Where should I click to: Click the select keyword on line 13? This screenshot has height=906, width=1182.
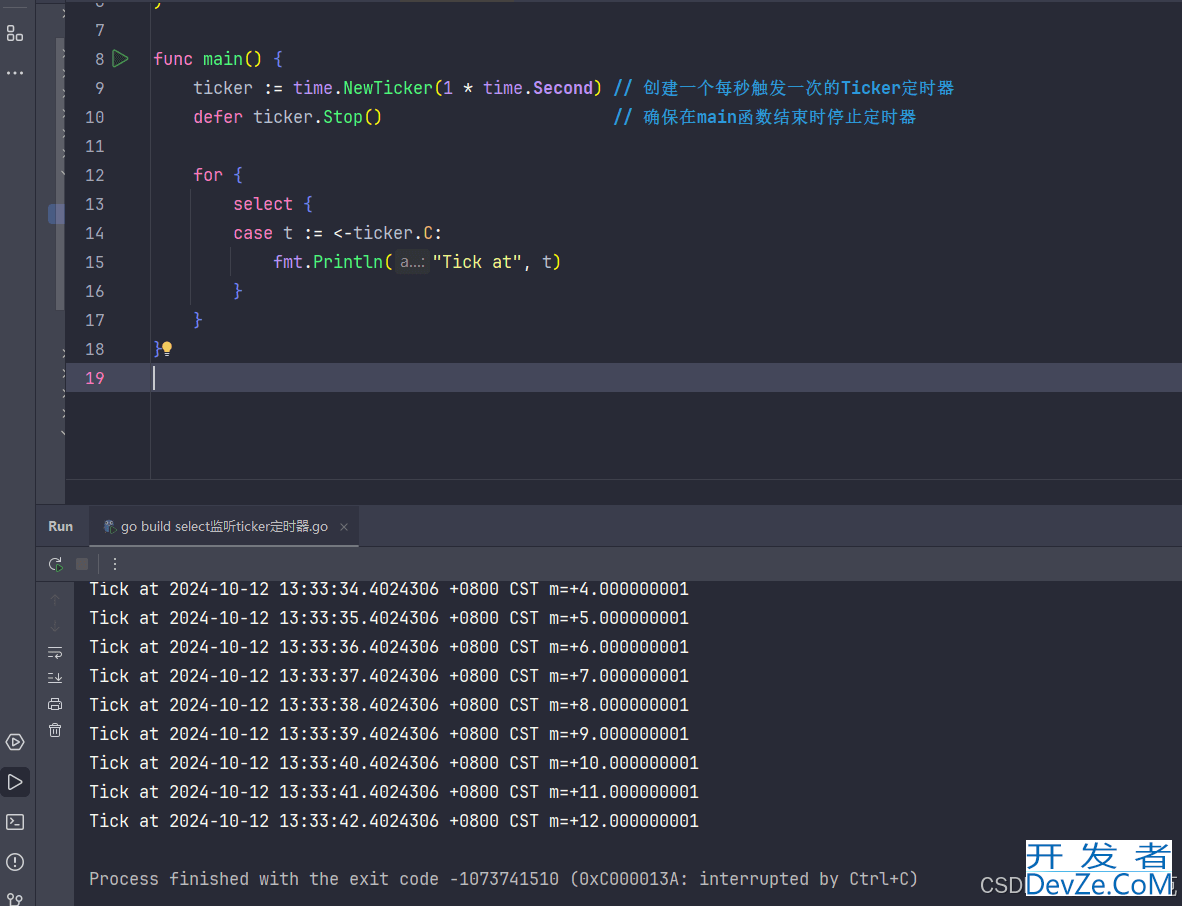(x=262, y=204)
